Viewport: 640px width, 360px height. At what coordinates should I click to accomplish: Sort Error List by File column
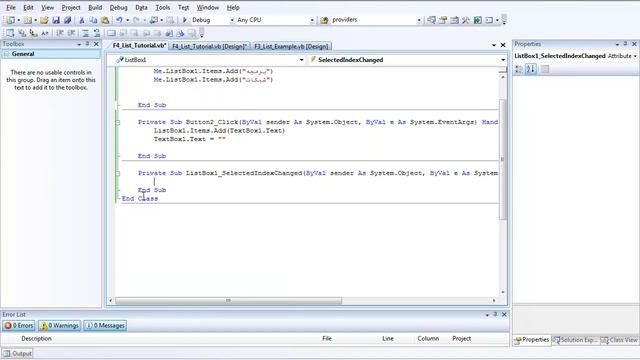(327, 338)
